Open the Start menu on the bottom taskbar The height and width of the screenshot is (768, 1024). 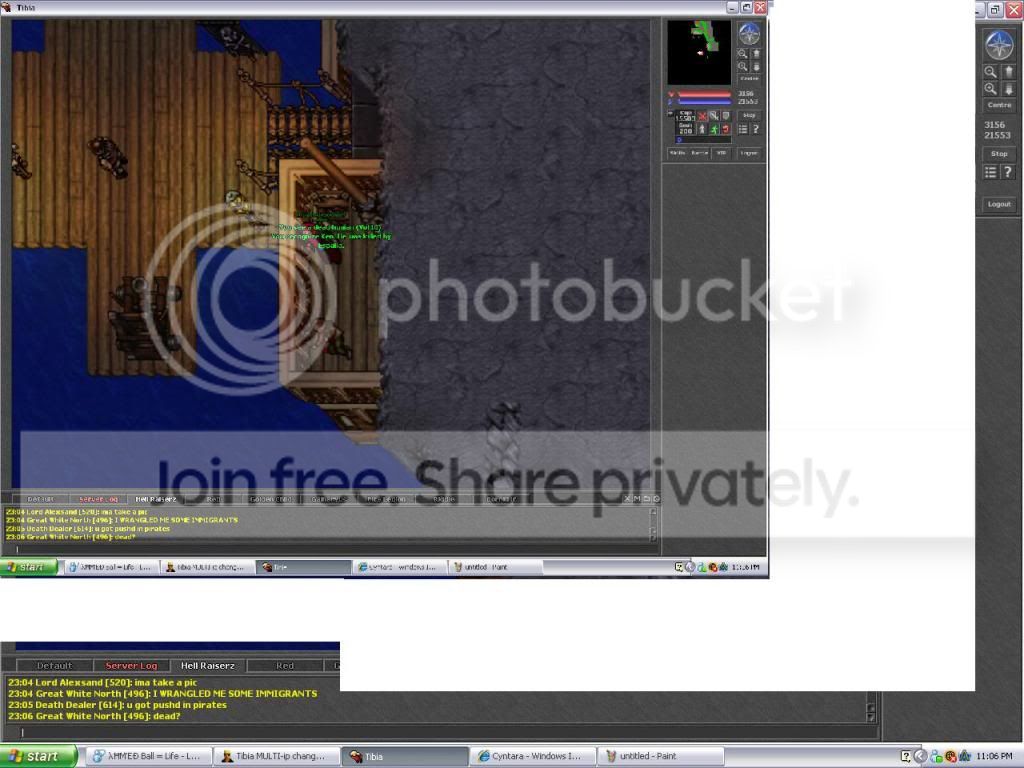pyautogui.click(x=38, y=756)
